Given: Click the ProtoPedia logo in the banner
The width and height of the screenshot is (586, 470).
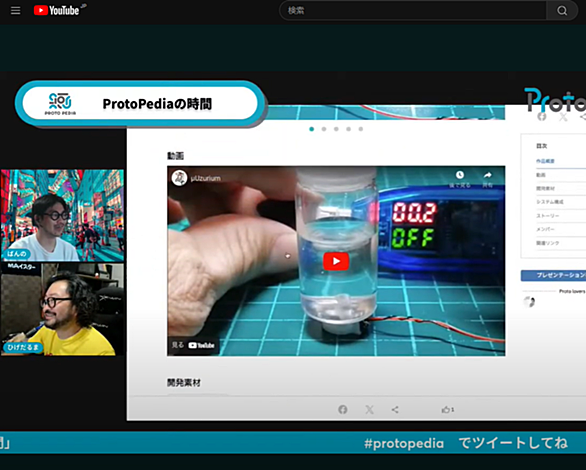Looking at the screenshot, I should pyautogui.click(x=60, y=104).
